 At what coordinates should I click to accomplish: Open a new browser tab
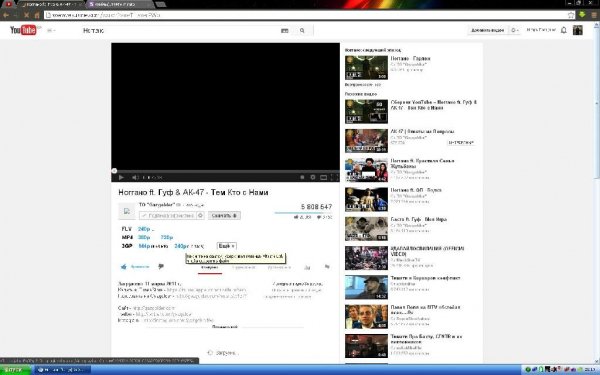pos(161,4)
